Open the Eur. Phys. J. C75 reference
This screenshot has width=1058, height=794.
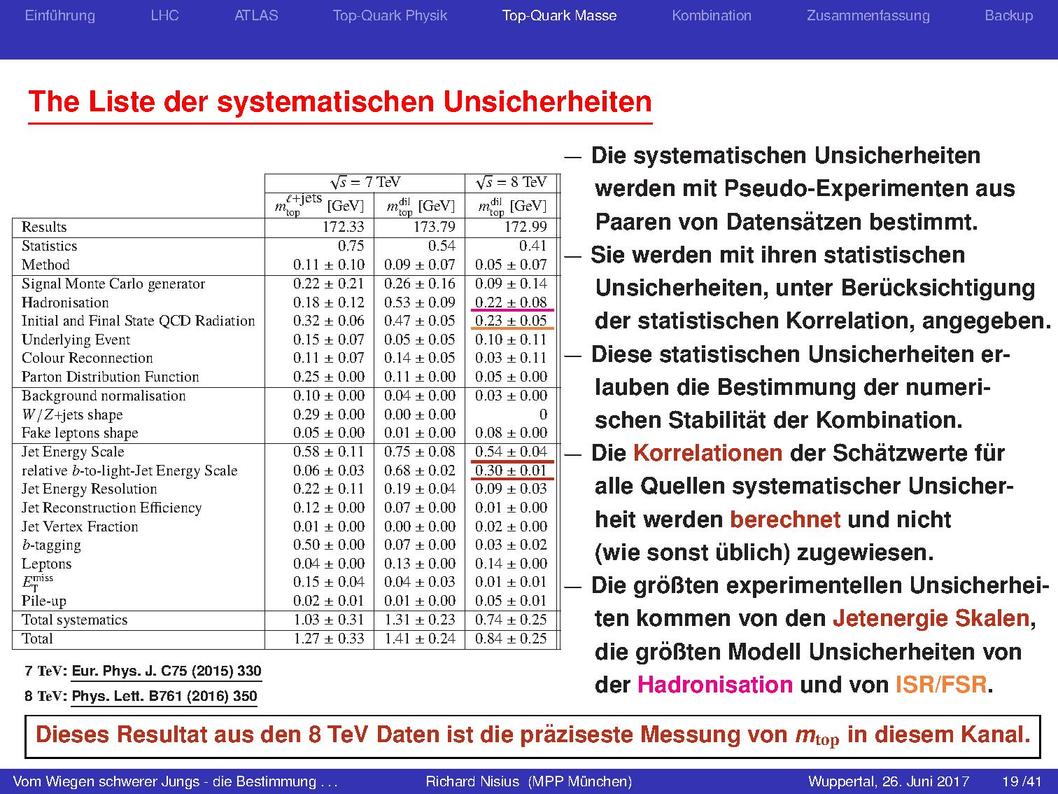(x=167, y=671)
